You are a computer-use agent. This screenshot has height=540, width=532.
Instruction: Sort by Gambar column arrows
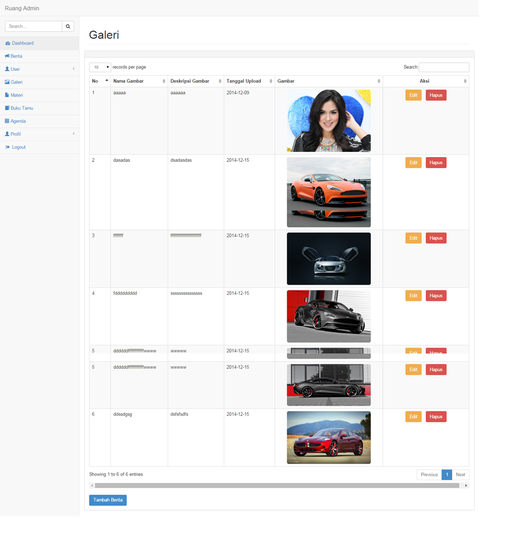379,81
